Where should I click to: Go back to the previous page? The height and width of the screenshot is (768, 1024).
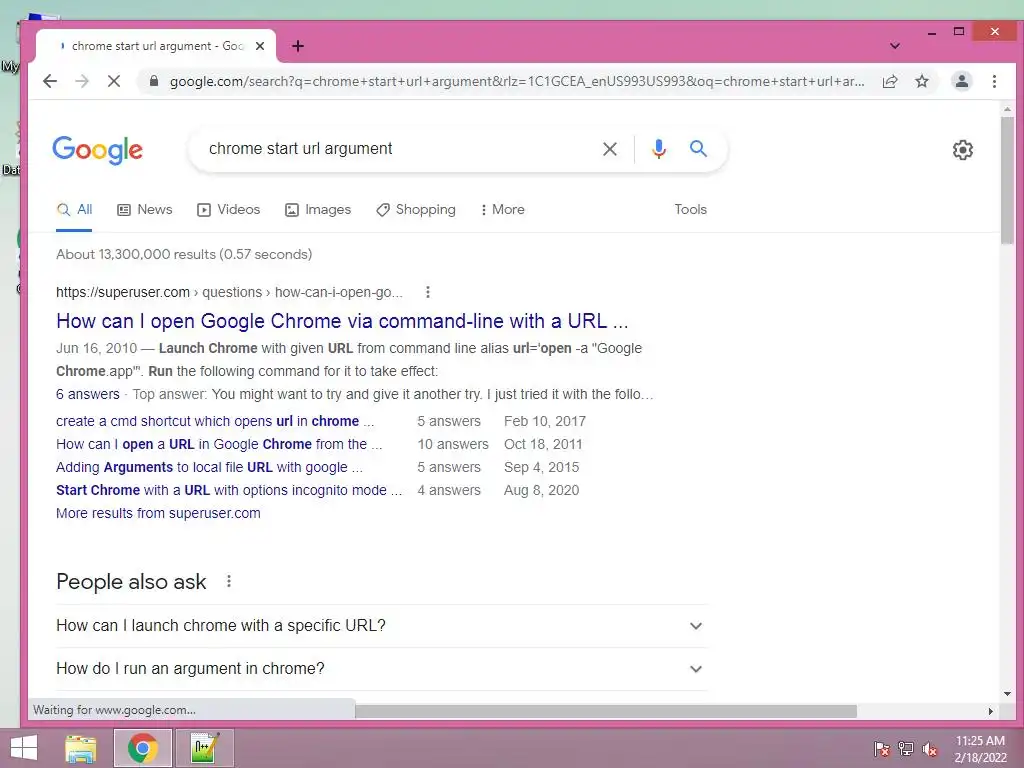pos(50,81)
